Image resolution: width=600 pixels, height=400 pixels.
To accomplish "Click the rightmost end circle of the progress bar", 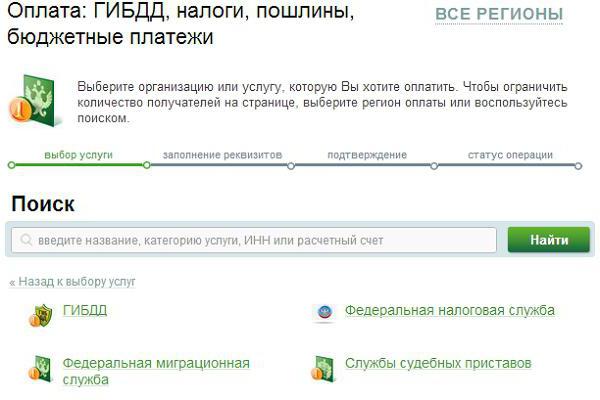I will (x=578, y=166).
